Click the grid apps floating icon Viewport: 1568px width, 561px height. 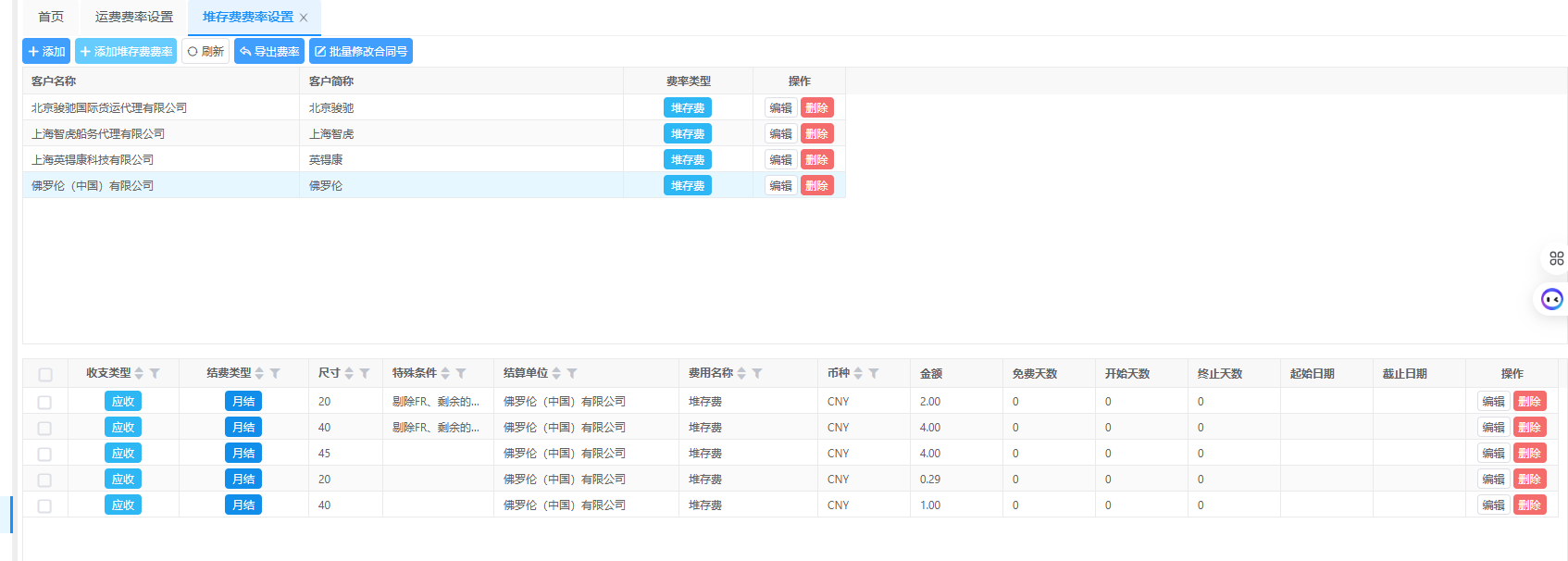click(1556, 258)
